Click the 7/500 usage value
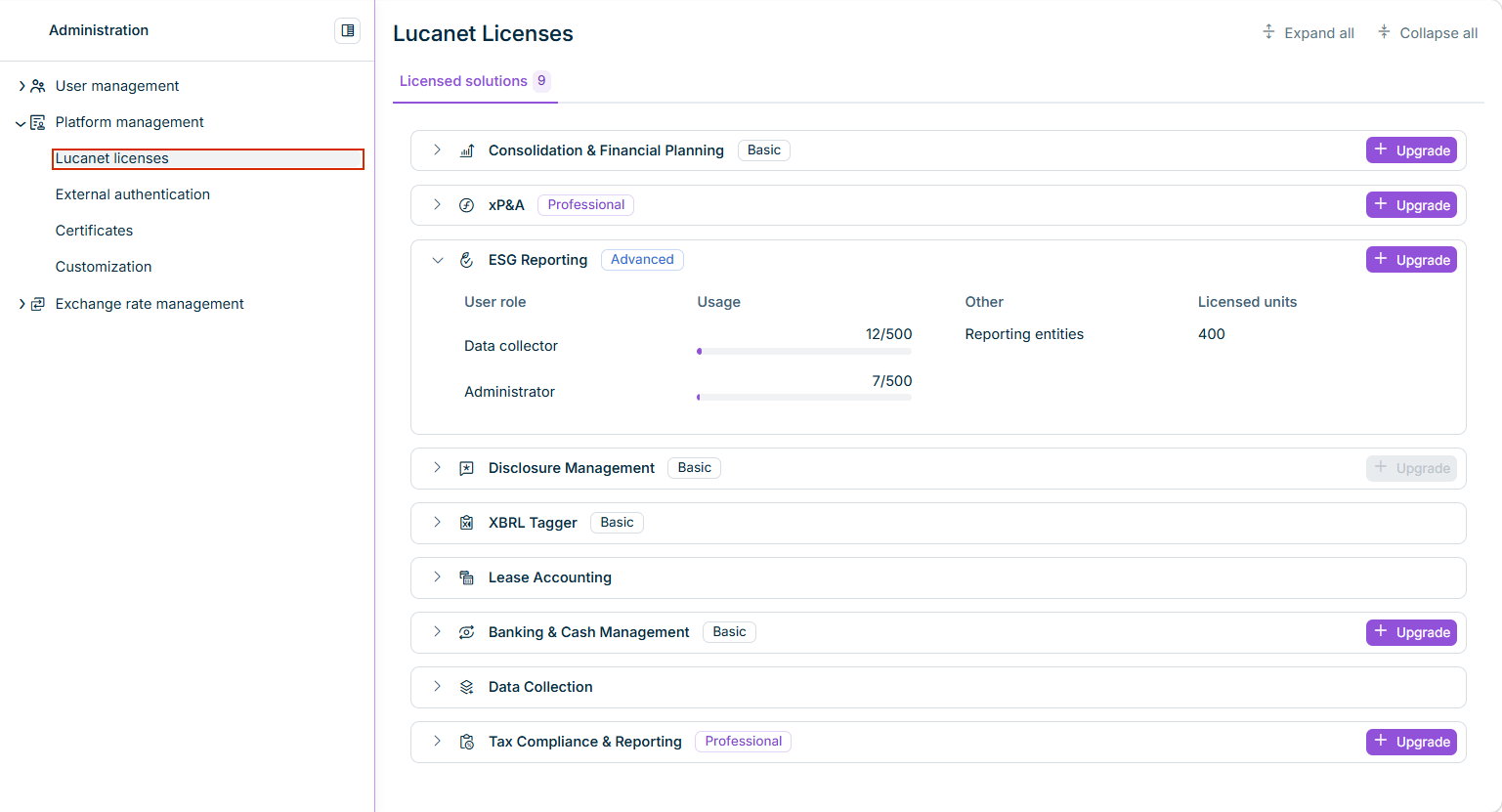Viewport: 1502px width, 812px height. point(892,381)
